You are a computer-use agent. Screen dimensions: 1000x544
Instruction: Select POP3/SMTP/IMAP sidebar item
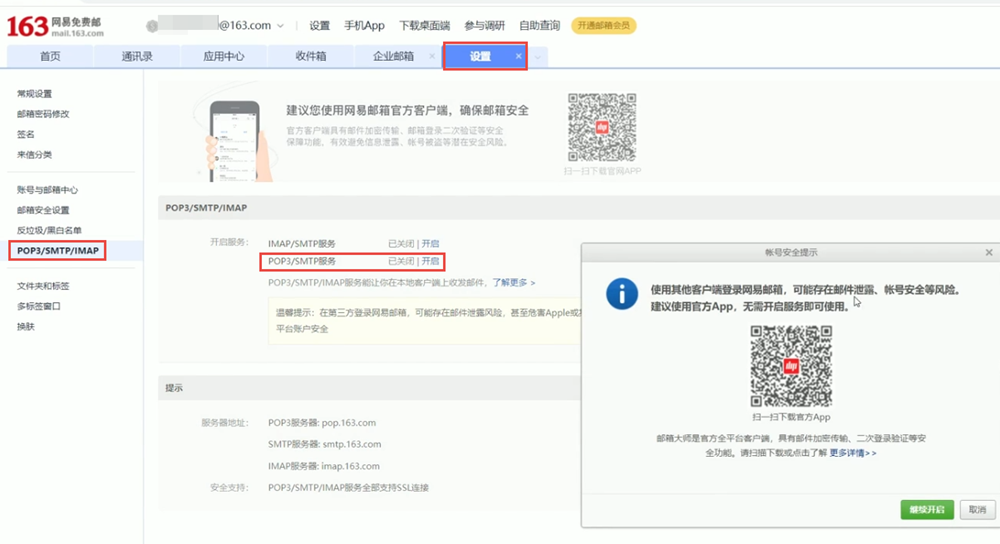[57, 251]
